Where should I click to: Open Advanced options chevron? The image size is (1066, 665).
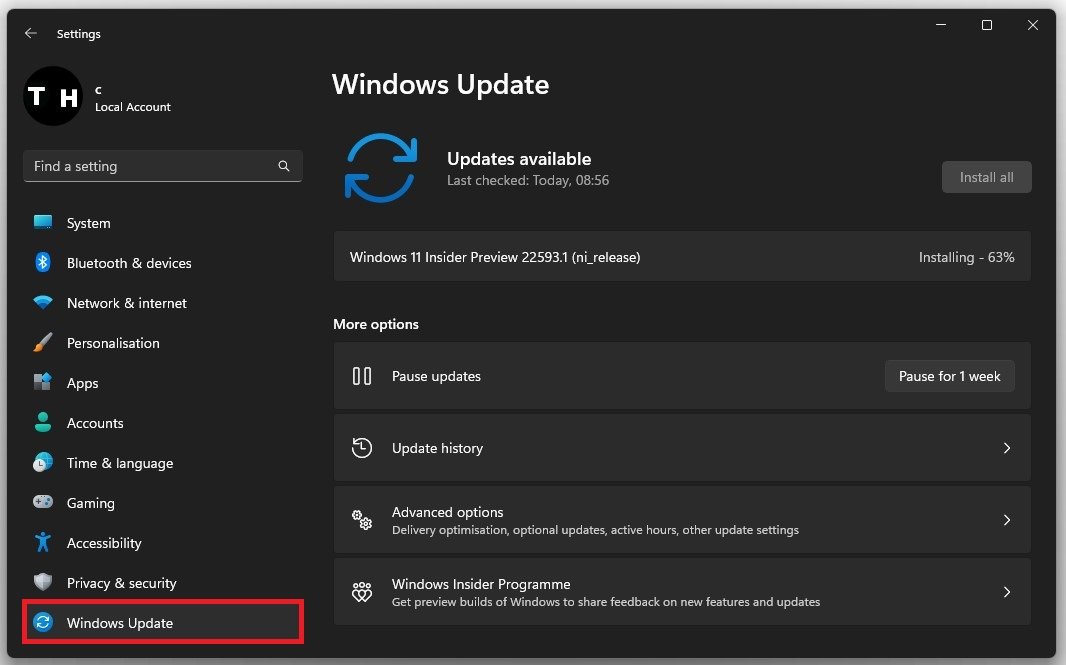point(1007,520)
